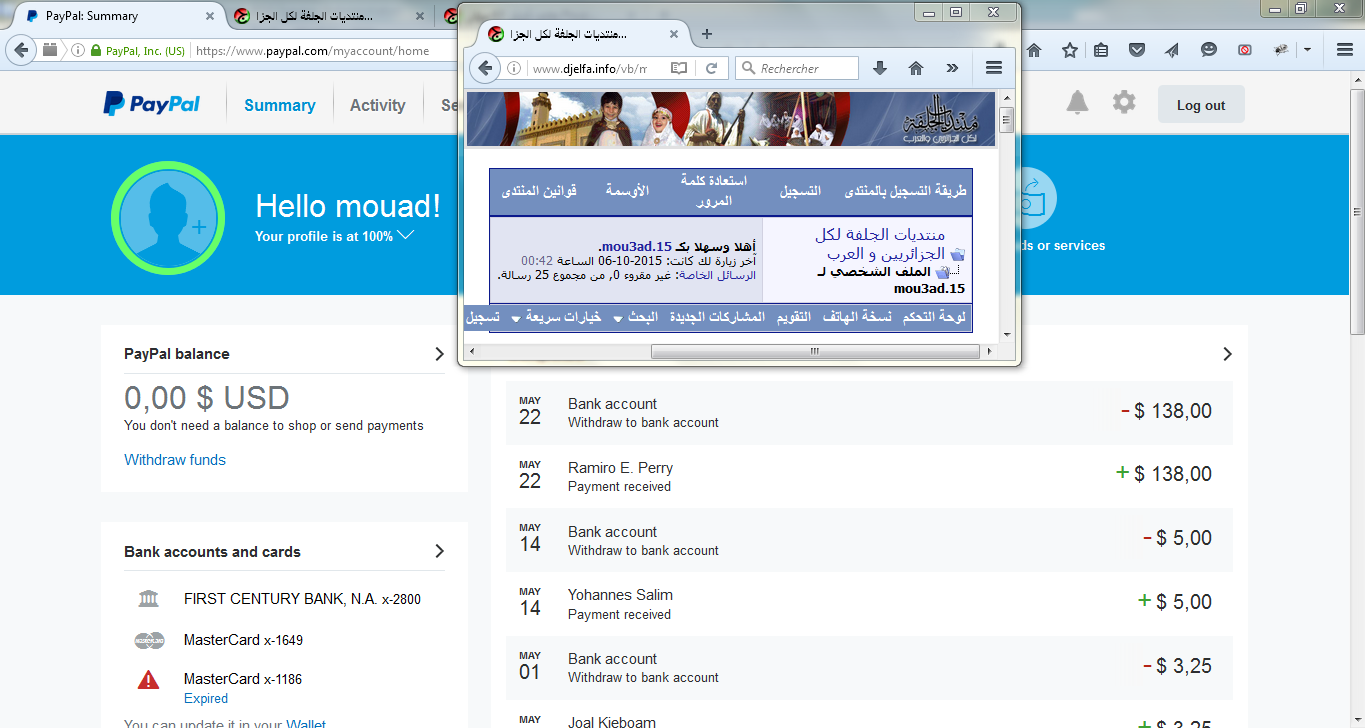Switch to the PayPal Summary tab

pyautogui.click(x=279, y=105)
